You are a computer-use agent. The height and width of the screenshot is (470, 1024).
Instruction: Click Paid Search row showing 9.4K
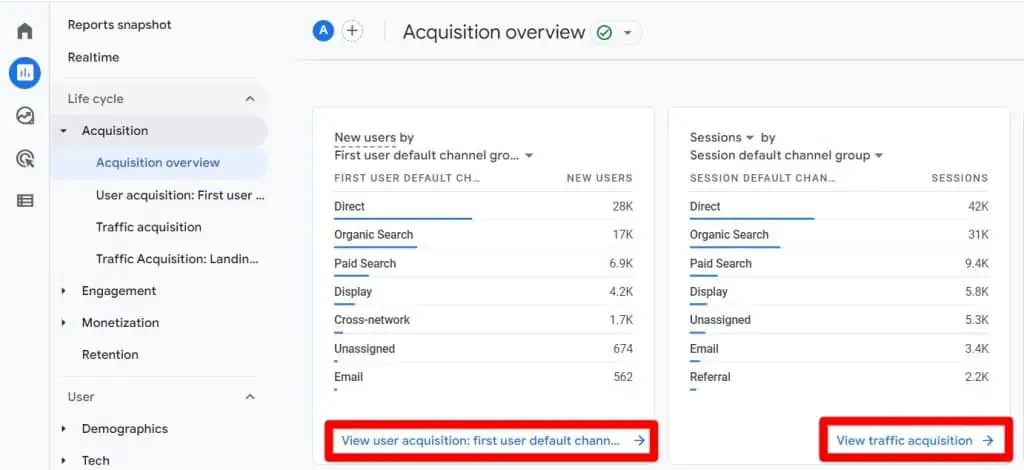839,263
